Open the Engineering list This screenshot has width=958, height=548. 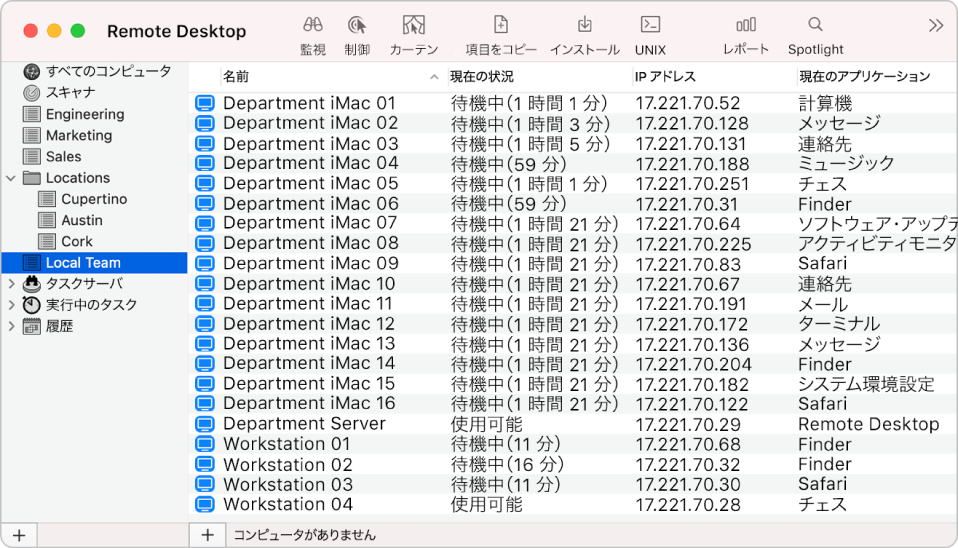pyautogui.click(x=85, y=114)
